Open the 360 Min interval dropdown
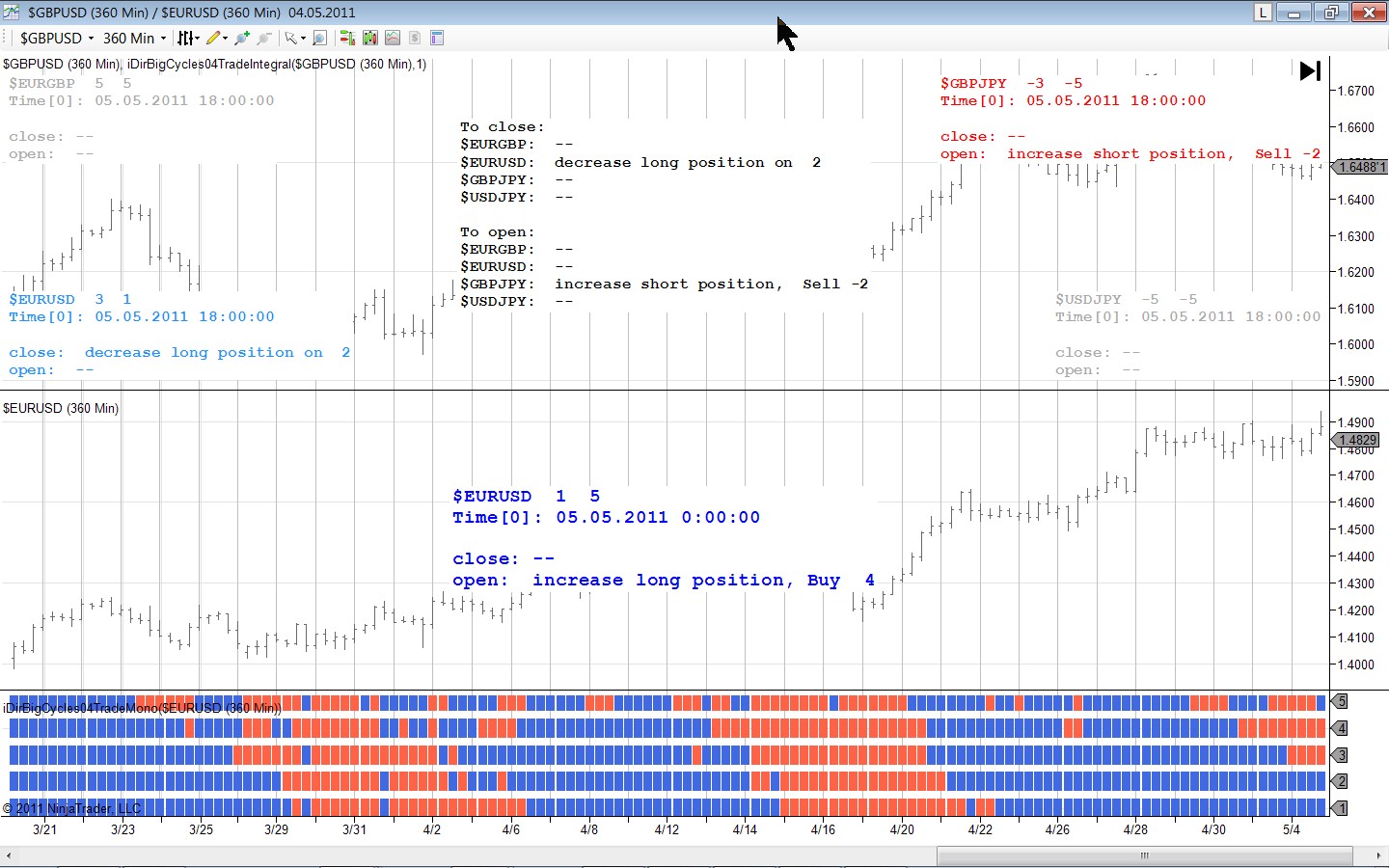The width and height of the screenshot is (1389, 868). 134,39
